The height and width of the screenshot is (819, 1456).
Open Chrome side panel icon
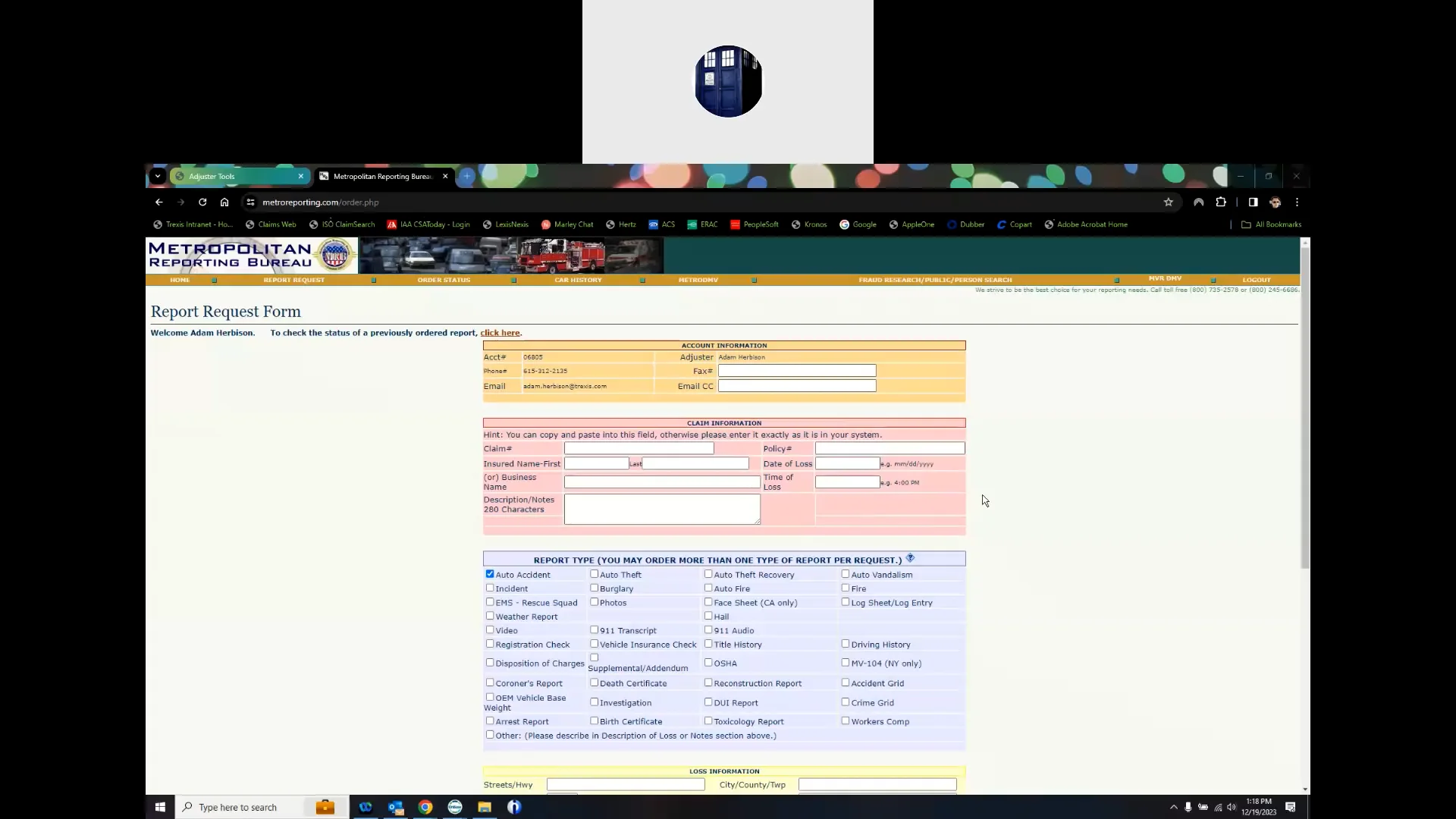(x=1253, y=202)
